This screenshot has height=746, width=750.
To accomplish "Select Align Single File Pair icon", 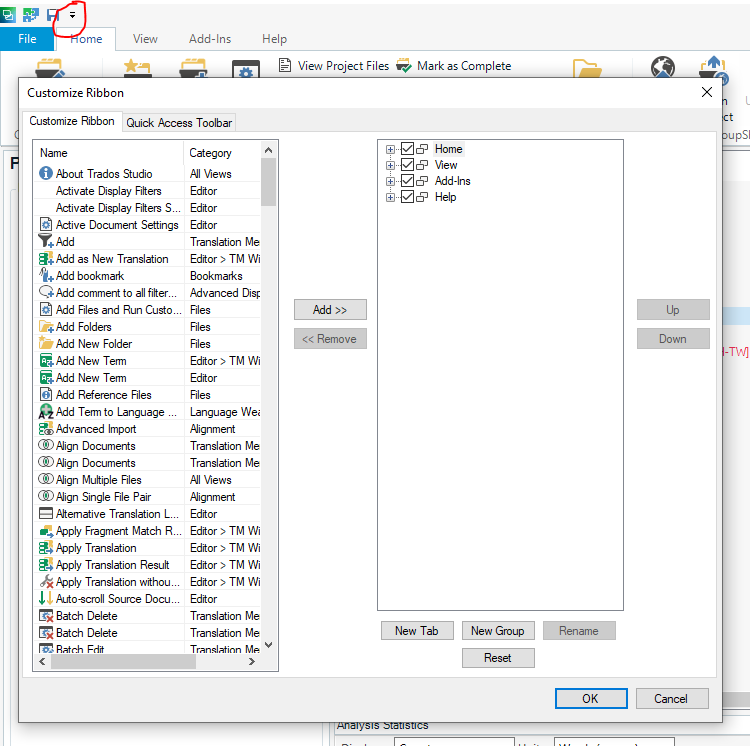I will 46,496.
